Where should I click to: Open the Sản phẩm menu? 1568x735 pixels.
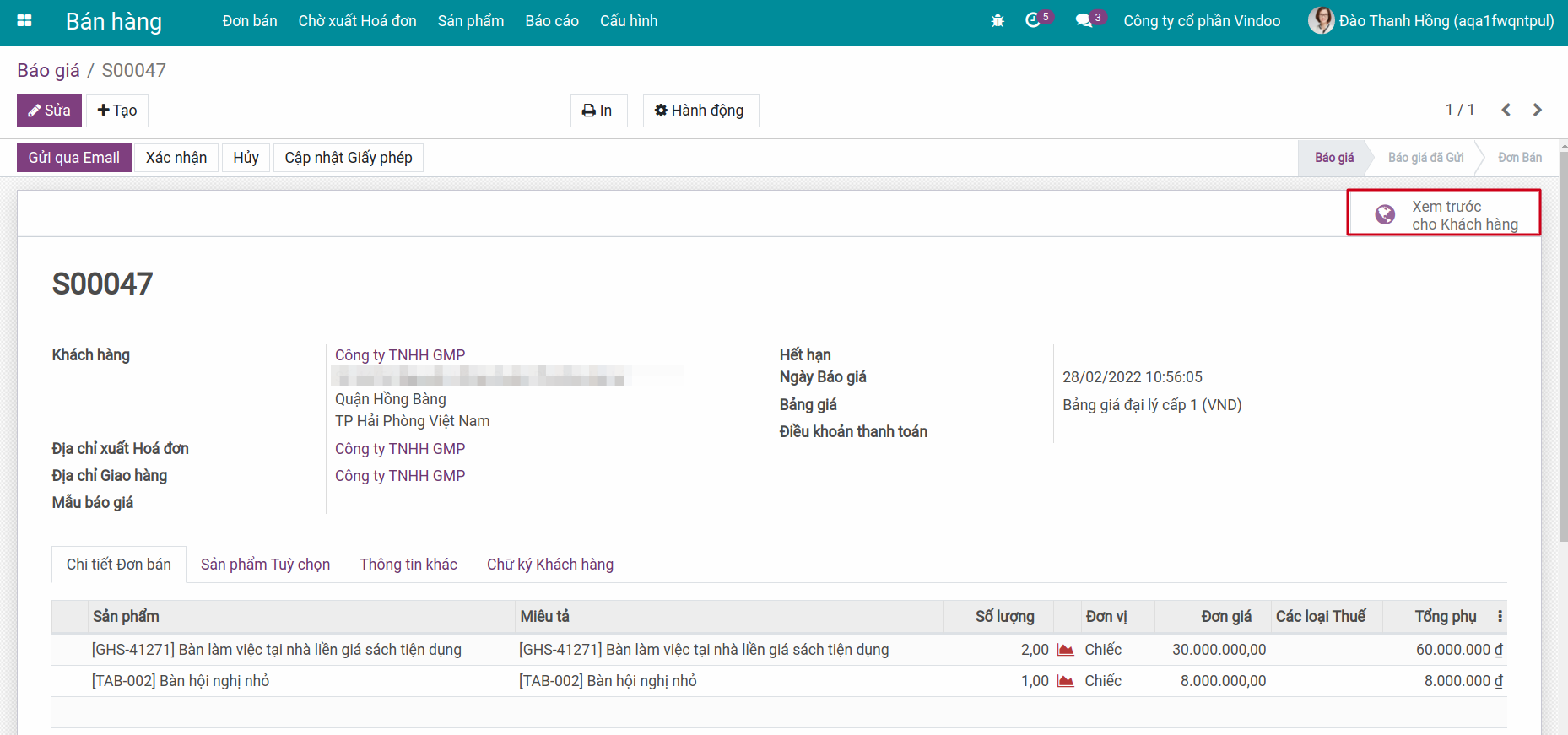(x=471, y=21)
